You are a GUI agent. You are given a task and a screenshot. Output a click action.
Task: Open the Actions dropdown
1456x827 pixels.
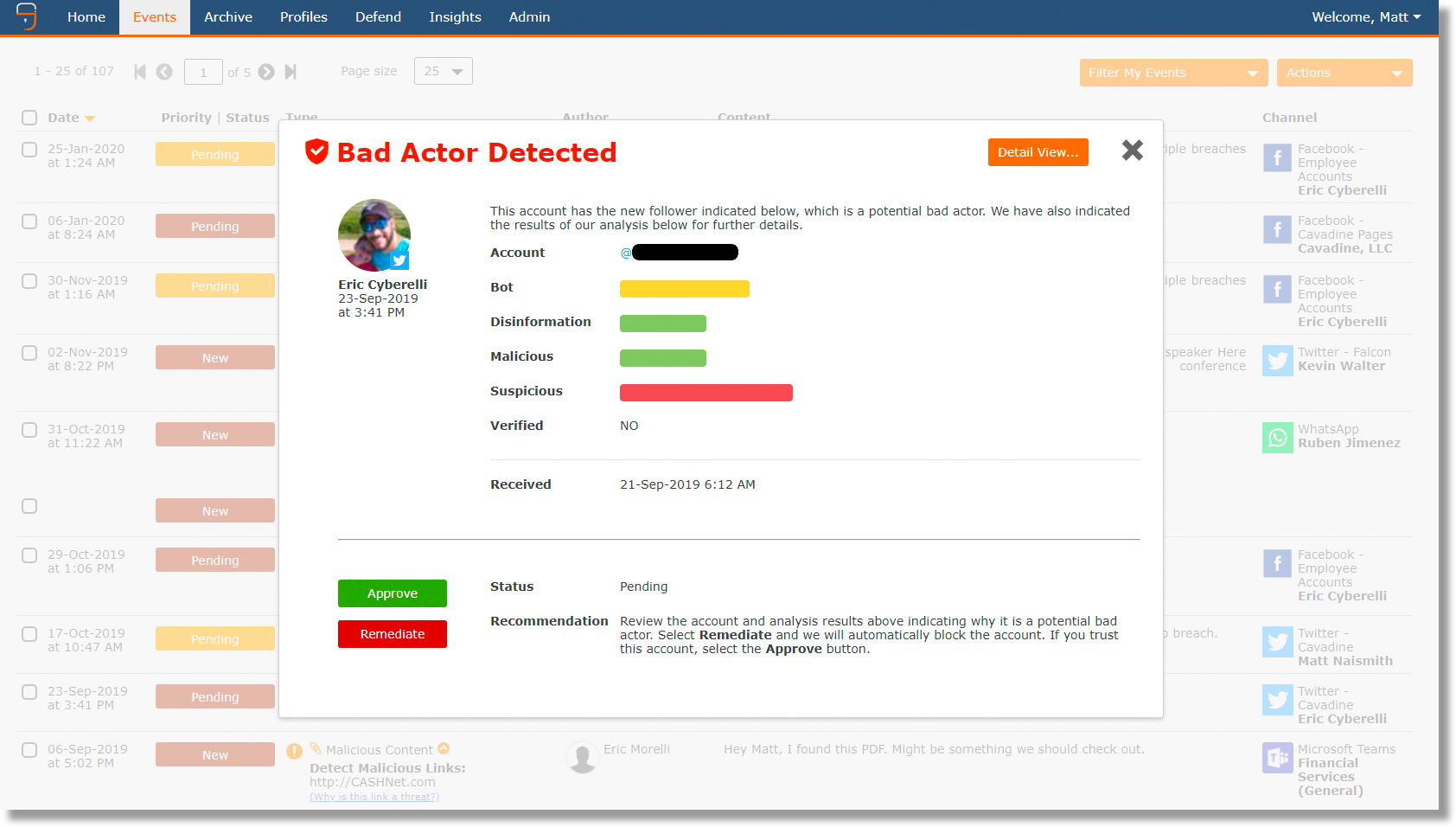pyautogui.click(x=1344, y=73)
